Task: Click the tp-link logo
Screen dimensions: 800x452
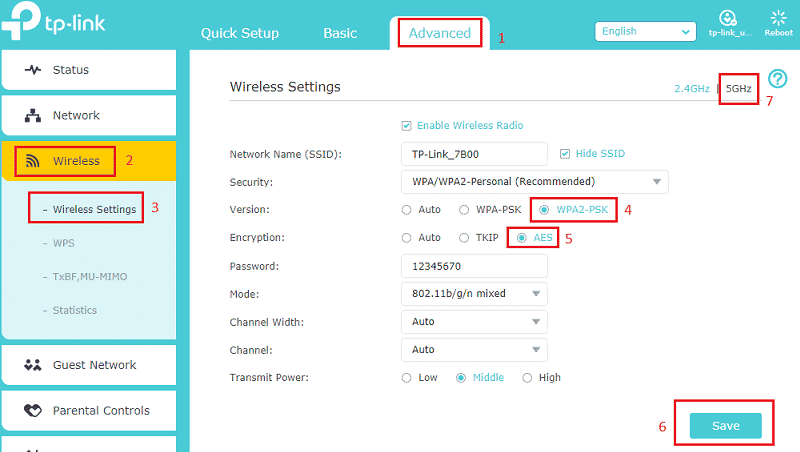Action: [53, 21]
